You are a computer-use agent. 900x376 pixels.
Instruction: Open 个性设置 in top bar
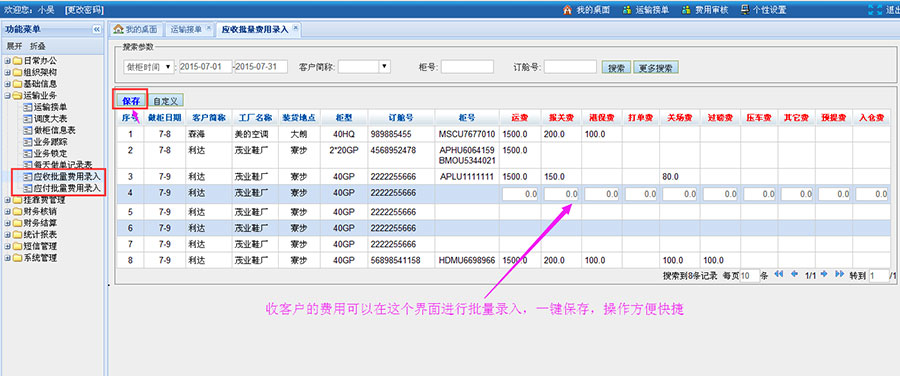(763, 10)
